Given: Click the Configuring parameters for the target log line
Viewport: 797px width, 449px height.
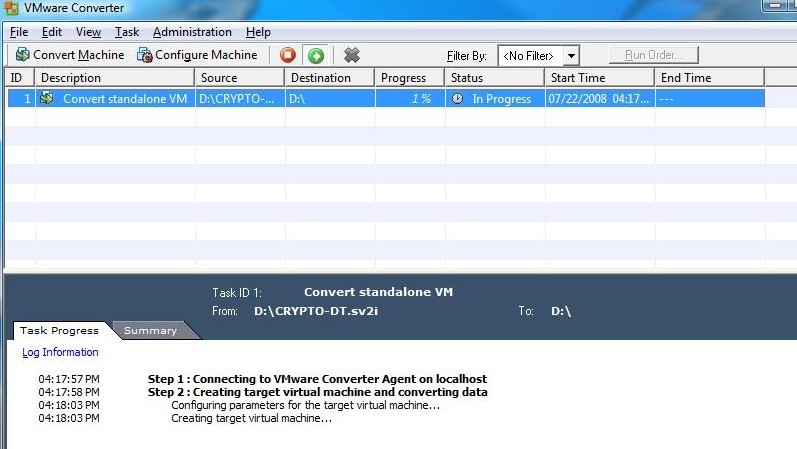Looking at the screenshot, I should [305, 405].
